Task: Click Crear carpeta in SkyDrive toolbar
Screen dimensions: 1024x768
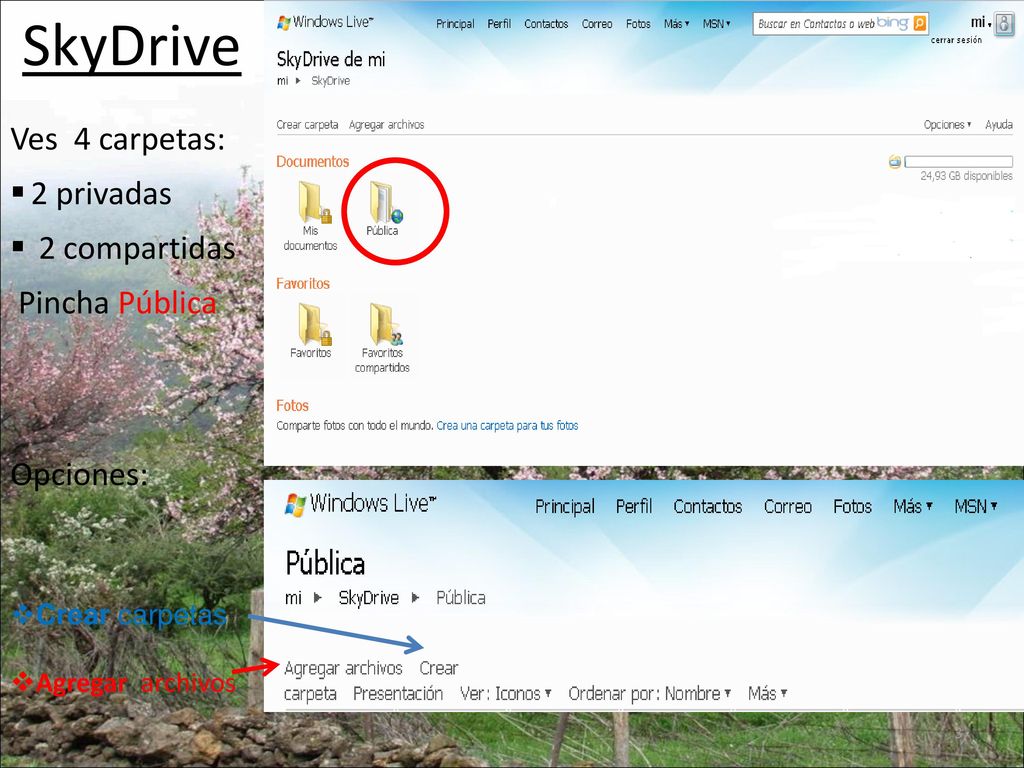Action: point(308,124)
